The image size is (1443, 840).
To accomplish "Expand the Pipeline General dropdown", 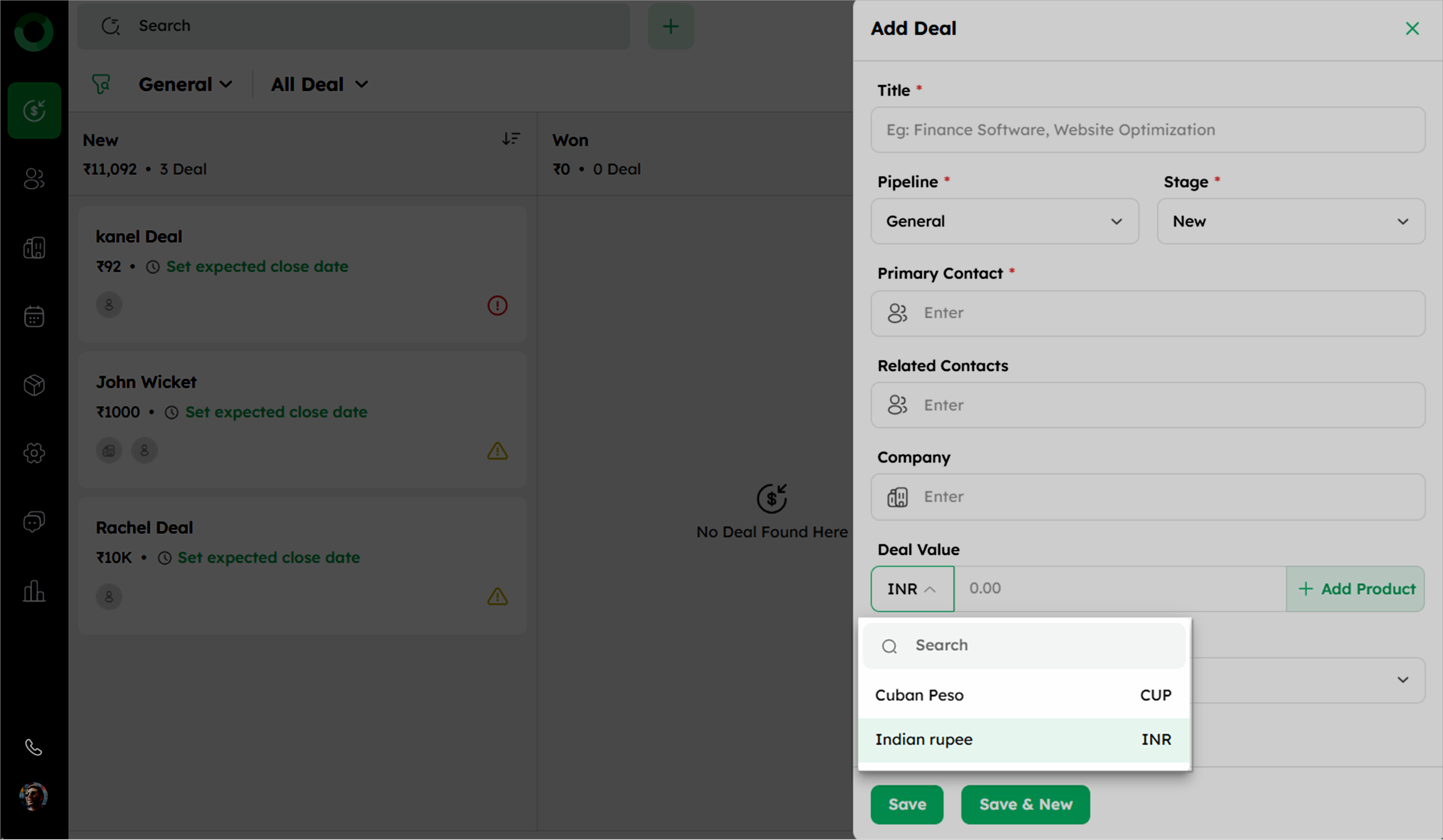I will 1004,222.
